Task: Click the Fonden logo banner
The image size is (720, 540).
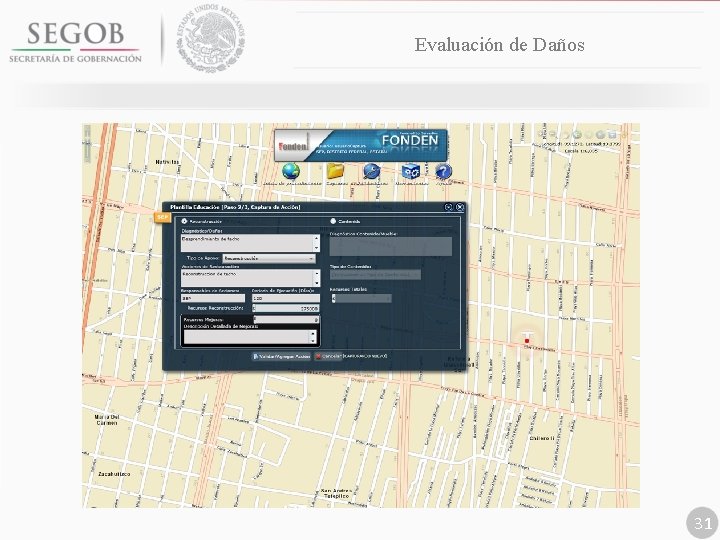Action: [360, 145]
